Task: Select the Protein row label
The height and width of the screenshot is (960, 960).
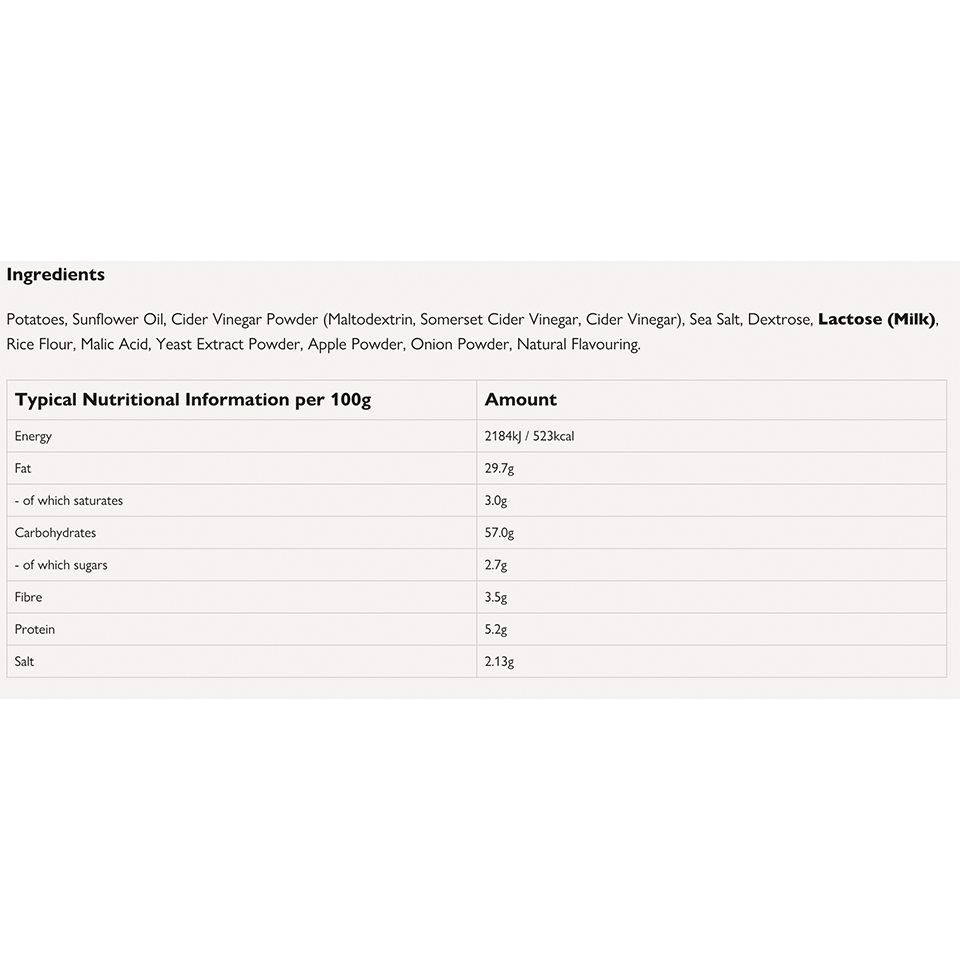Action: (35, 629)
